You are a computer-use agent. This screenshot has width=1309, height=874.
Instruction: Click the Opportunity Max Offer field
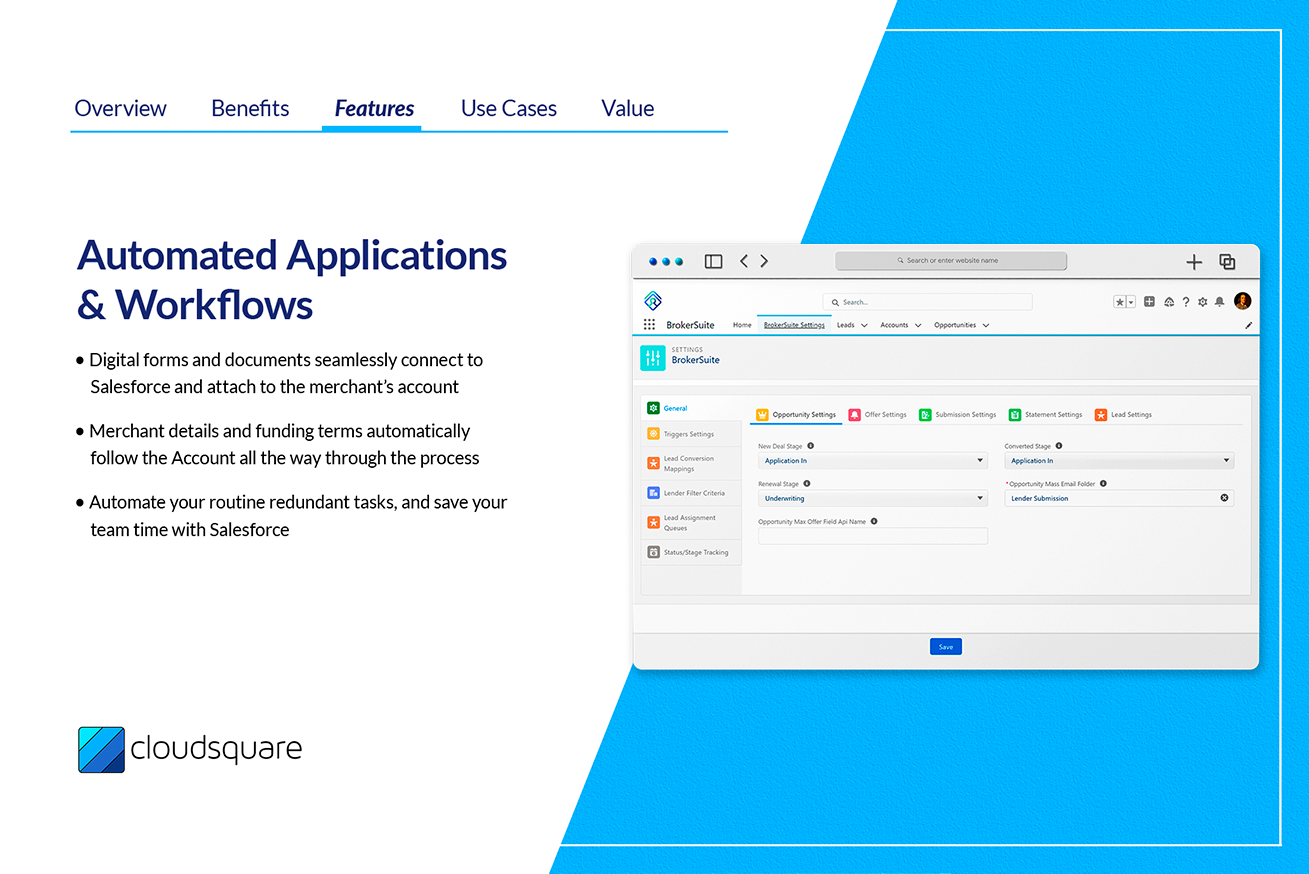[872, 536]
